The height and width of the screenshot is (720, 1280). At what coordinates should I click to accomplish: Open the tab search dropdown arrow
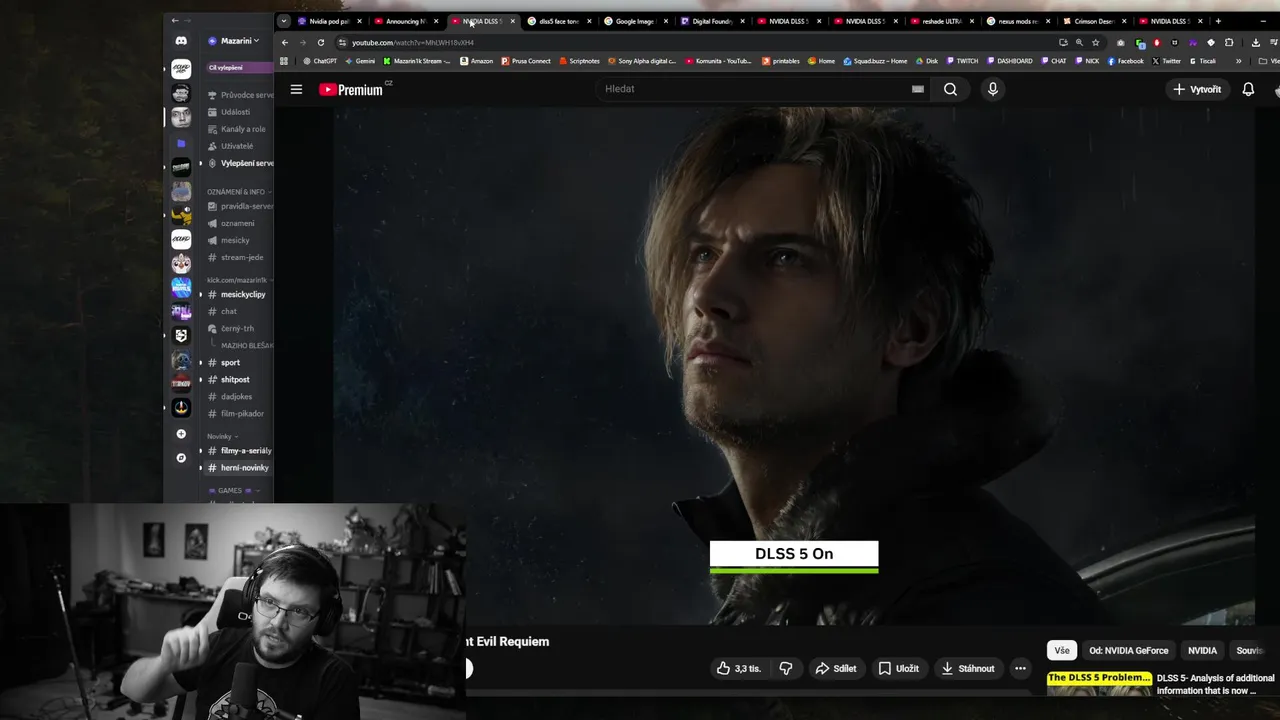[x=284, y=21]
